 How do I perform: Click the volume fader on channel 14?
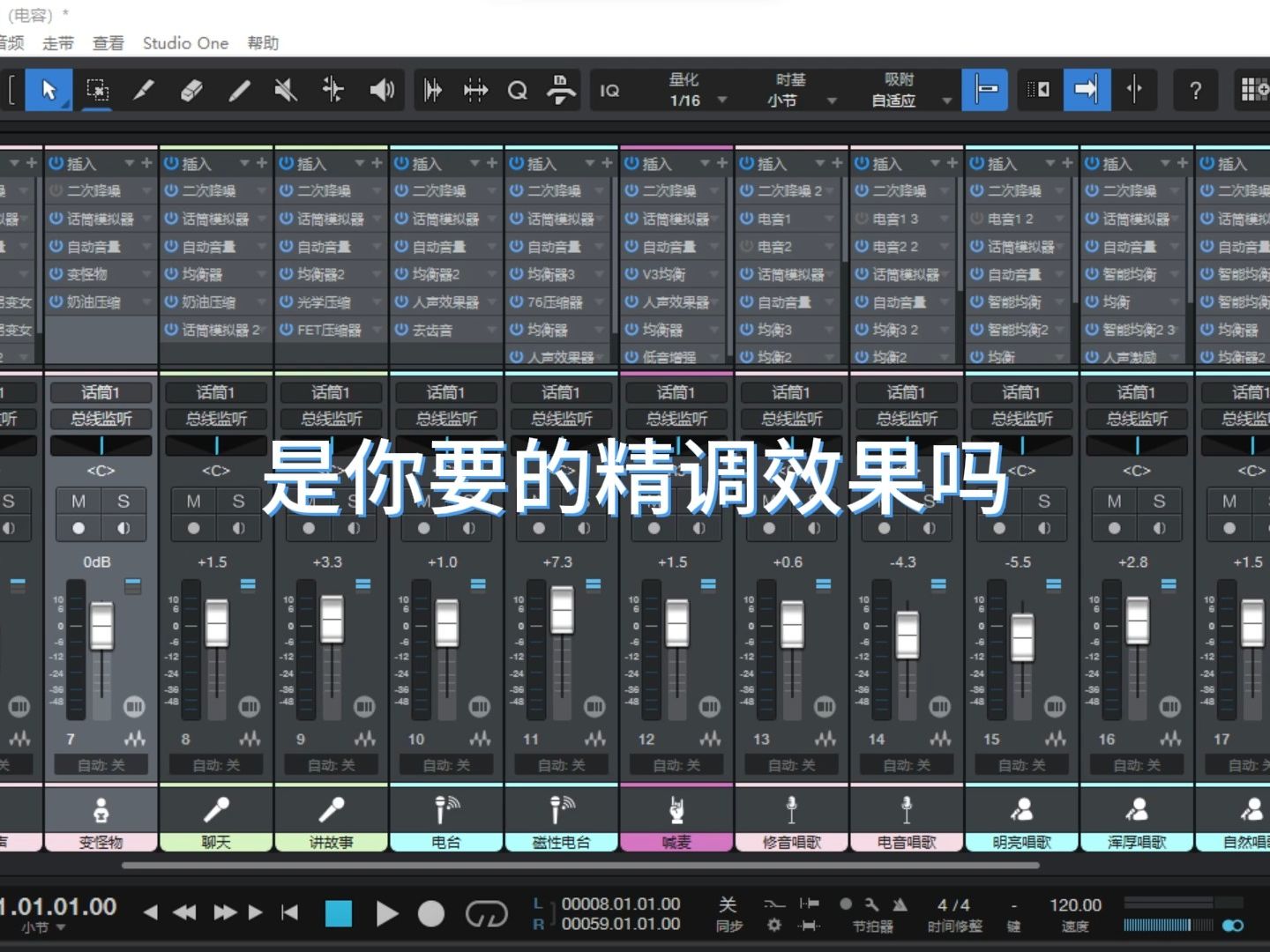908,635
